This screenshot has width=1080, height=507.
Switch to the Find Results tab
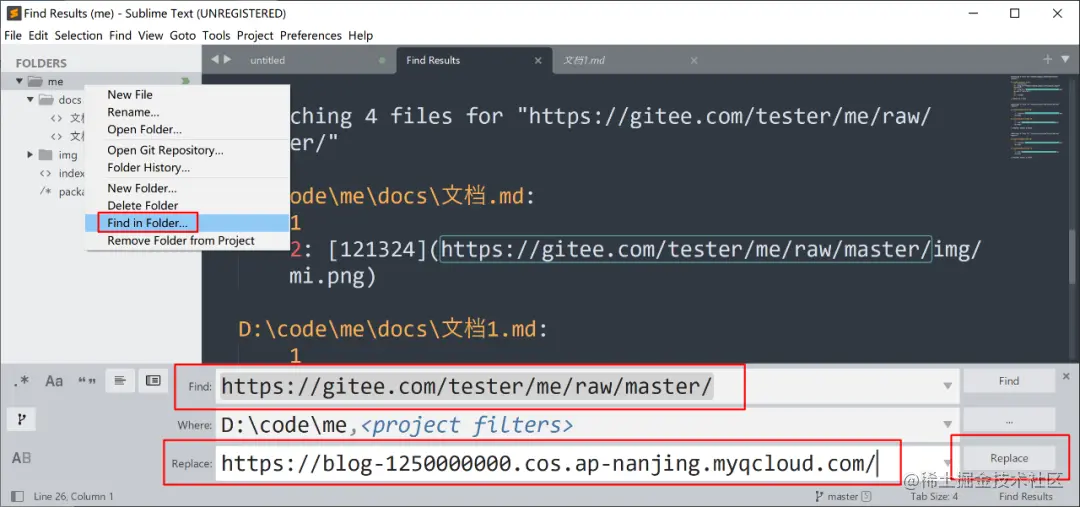pos(475,61)
